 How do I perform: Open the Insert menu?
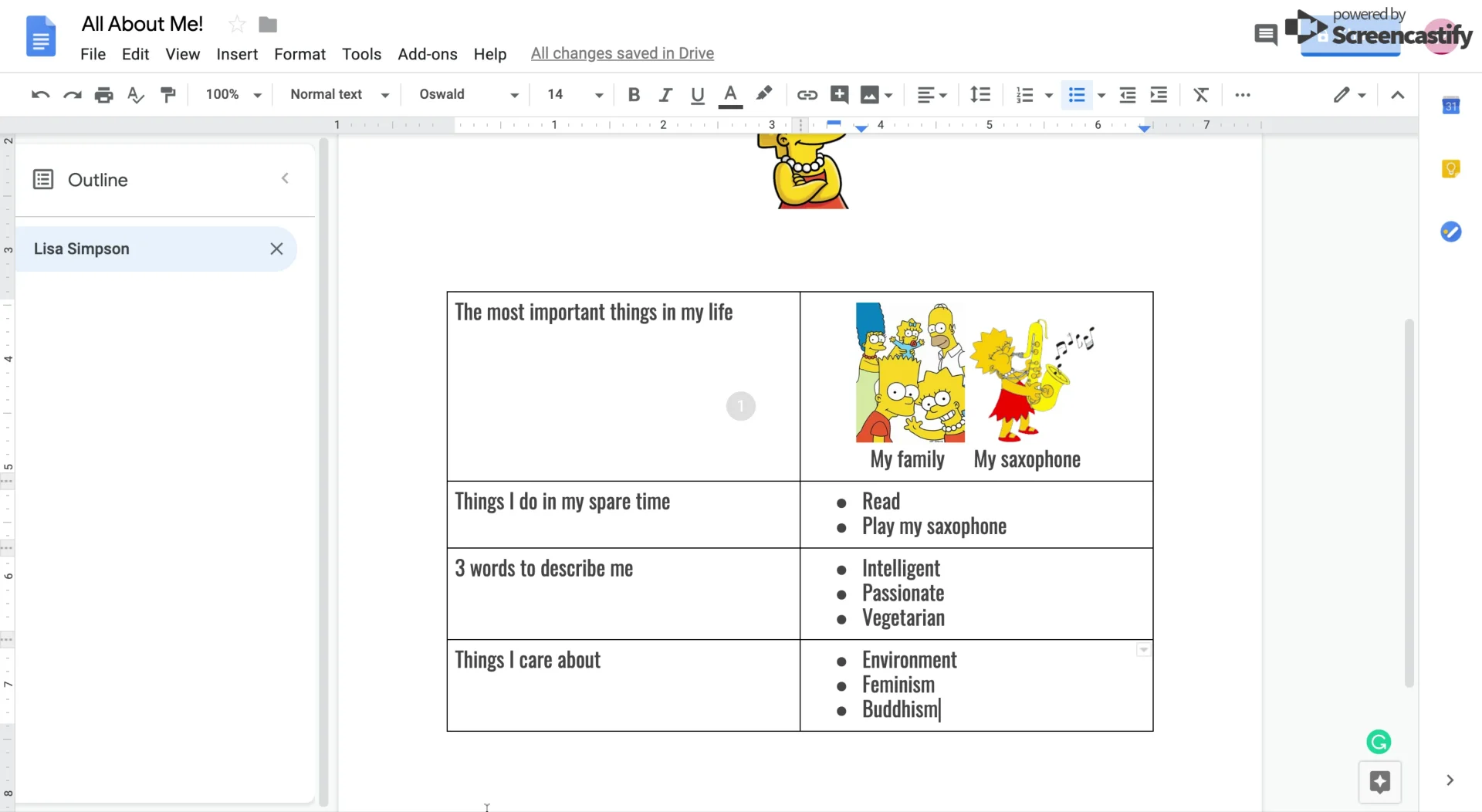pyautogui.click(x=237, y=54)
